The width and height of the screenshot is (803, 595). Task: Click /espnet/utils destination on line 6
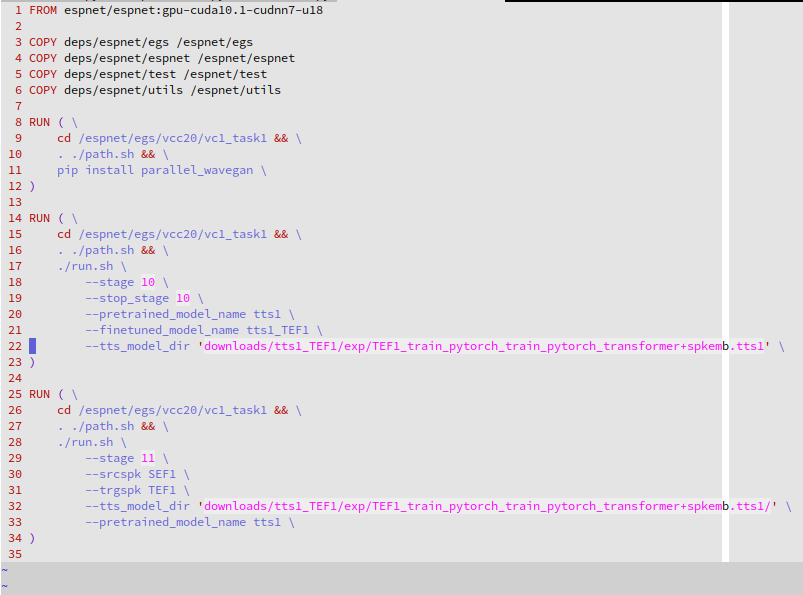[x=236, y=90]
